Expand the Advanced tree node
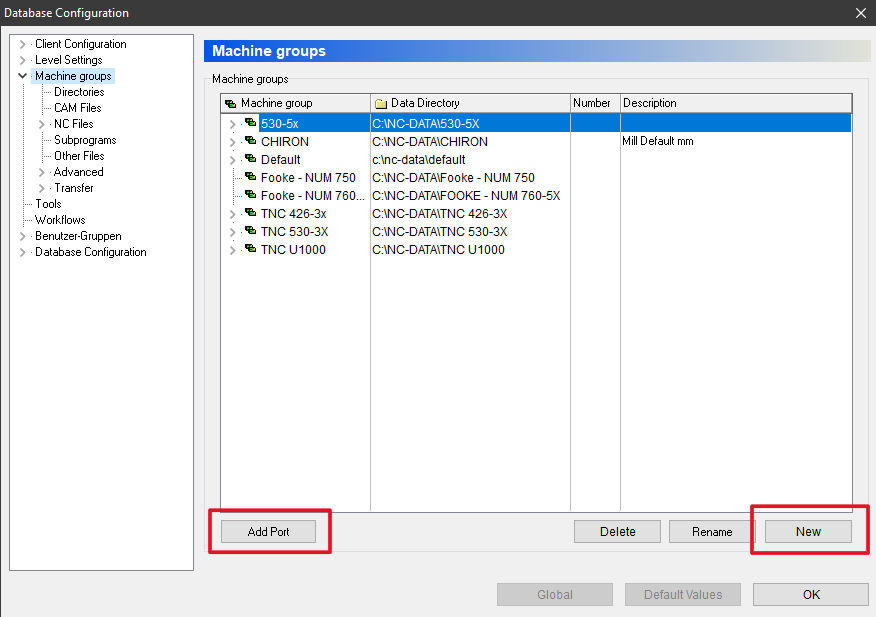876x617 pixels. click(x=41, y=172)
